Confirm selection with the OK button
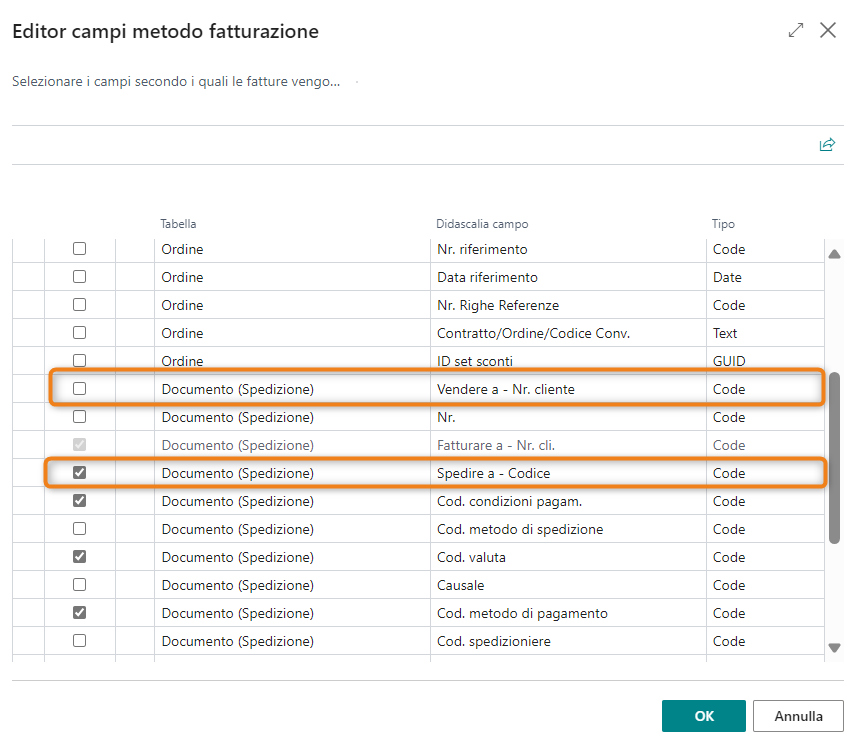The image size is (857, 751). pos(703,716)
